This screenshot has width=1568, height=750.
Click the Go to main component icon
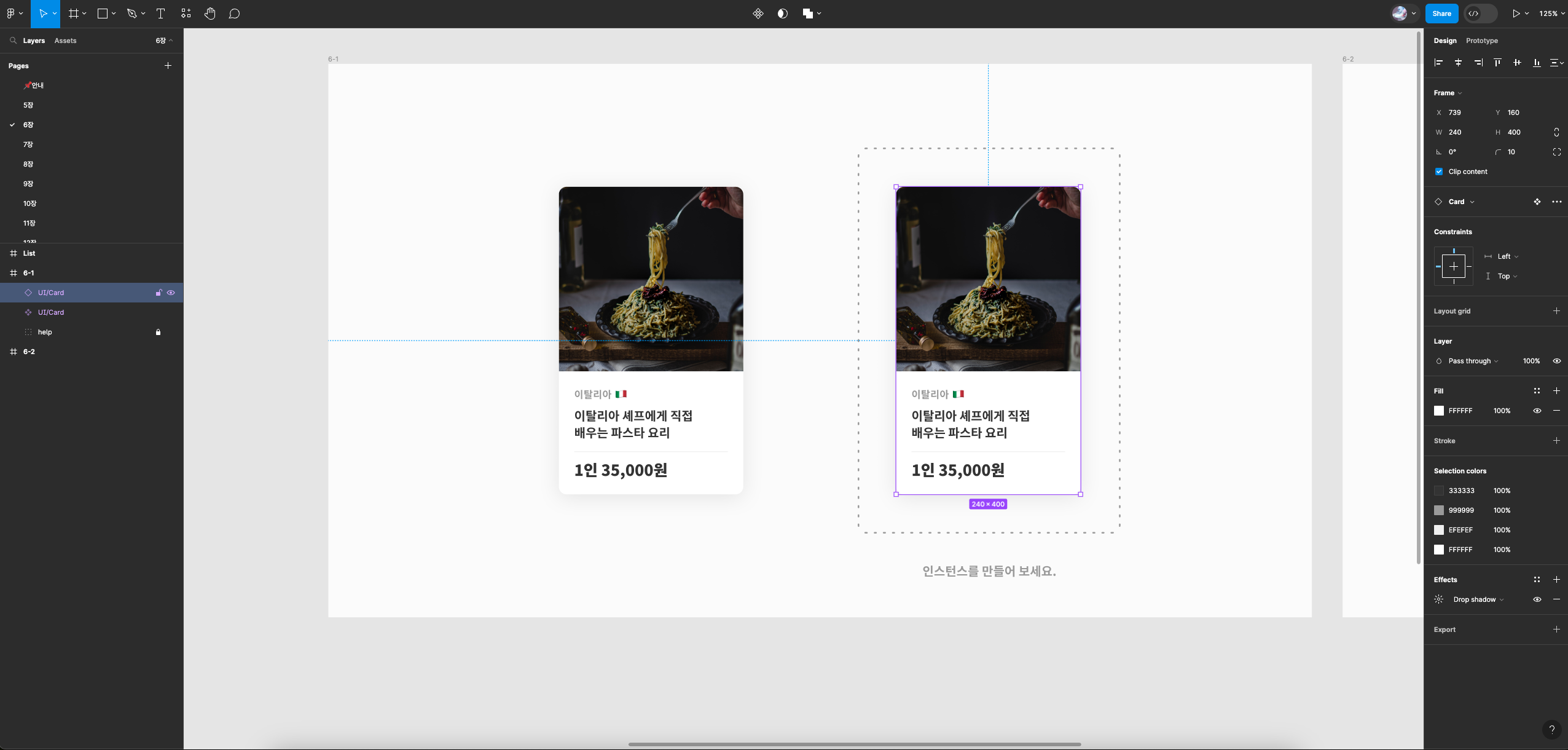click(x=1537, y=202)
